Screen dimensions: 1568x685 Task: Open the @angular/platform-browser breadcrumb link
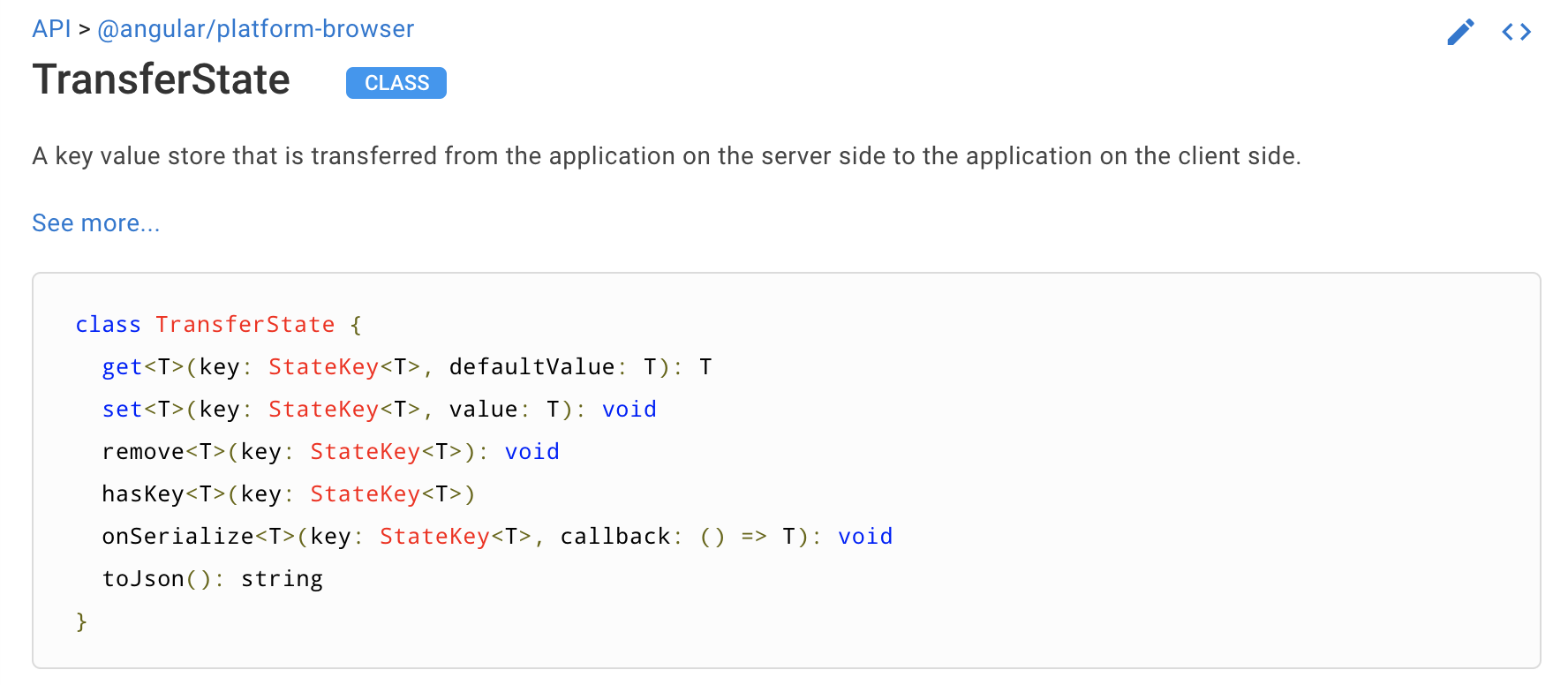click(x=255, y=29)
